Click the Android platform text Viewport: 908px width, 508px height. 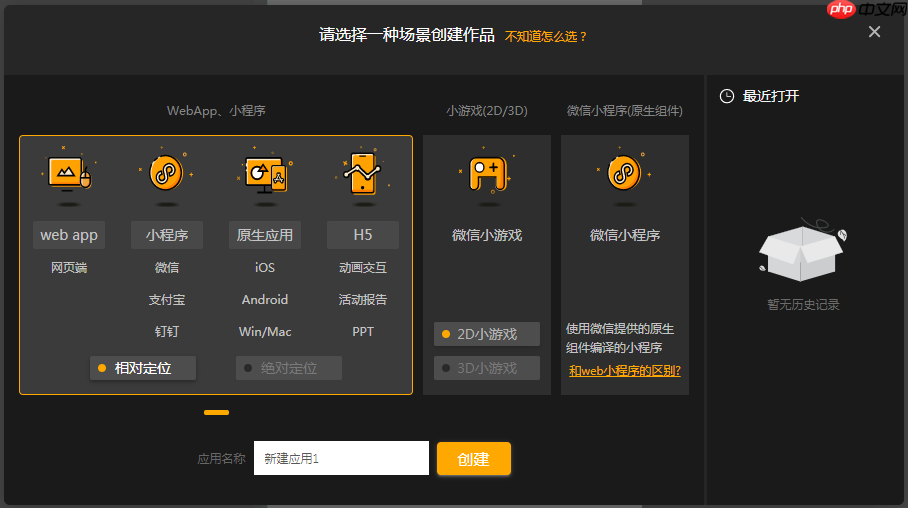265,300
